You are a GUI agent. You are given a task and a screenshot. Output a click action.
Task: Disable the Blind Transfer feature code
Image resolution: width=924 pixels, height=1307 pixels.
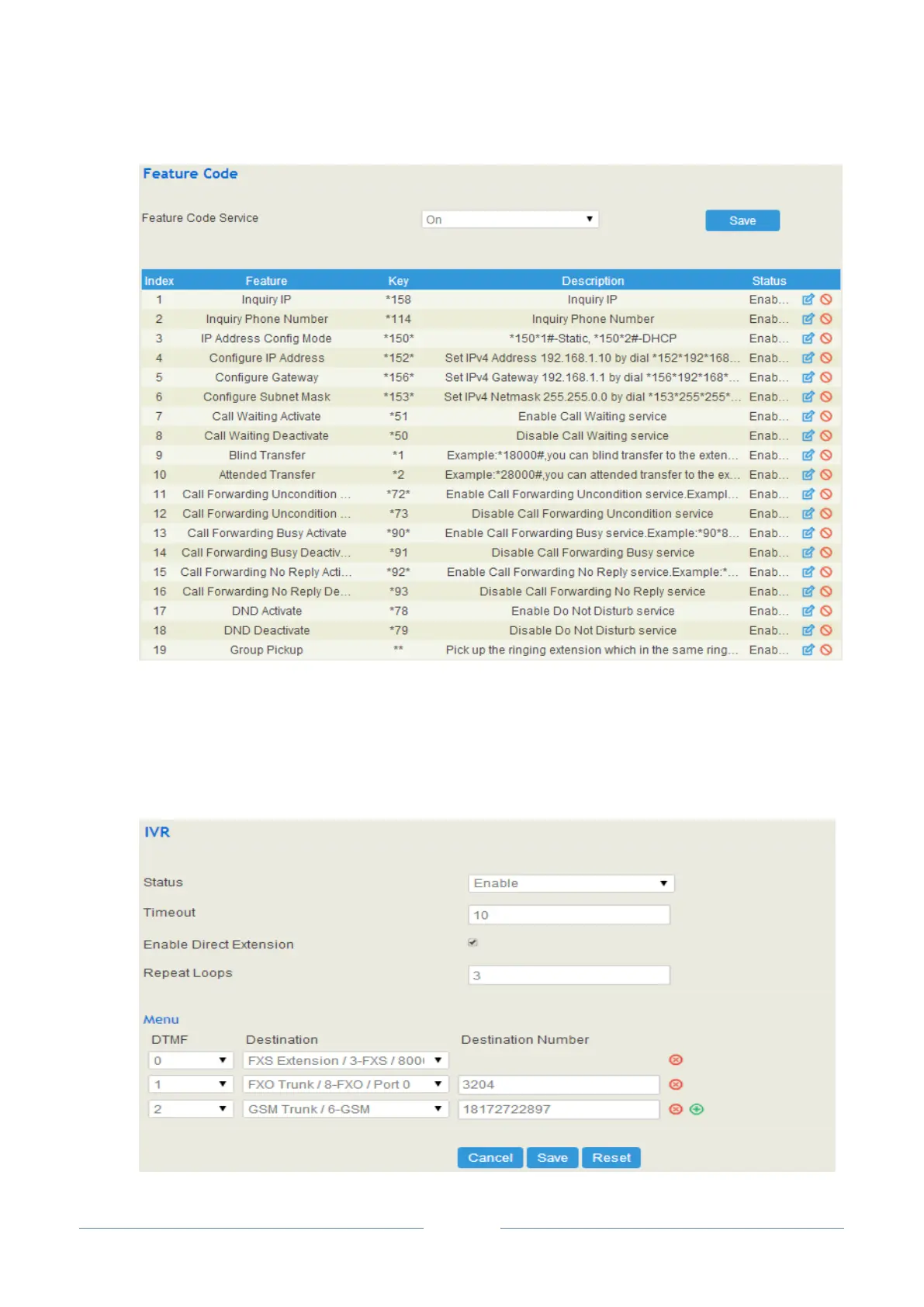tap(826, 455)
